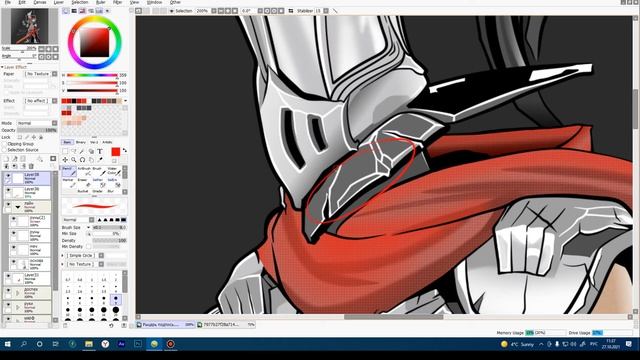Switch to the second open document tab
This screenshot has width=640, height=360.
point(226,324)
